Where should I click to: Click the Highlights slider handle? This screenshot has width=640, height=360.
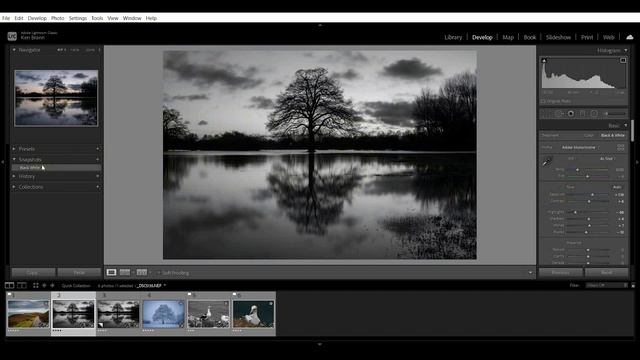(x=575, y=212)
